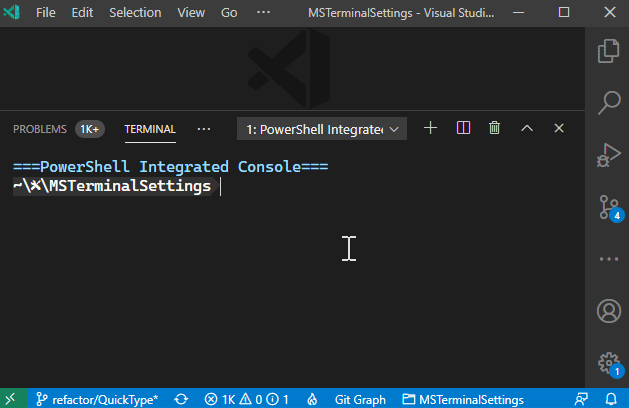Image resolution: width=629 pixels, height=408 pixels.
Task: Open the Accounts menu
Action: pyautogui.click(x=609, y=311)
